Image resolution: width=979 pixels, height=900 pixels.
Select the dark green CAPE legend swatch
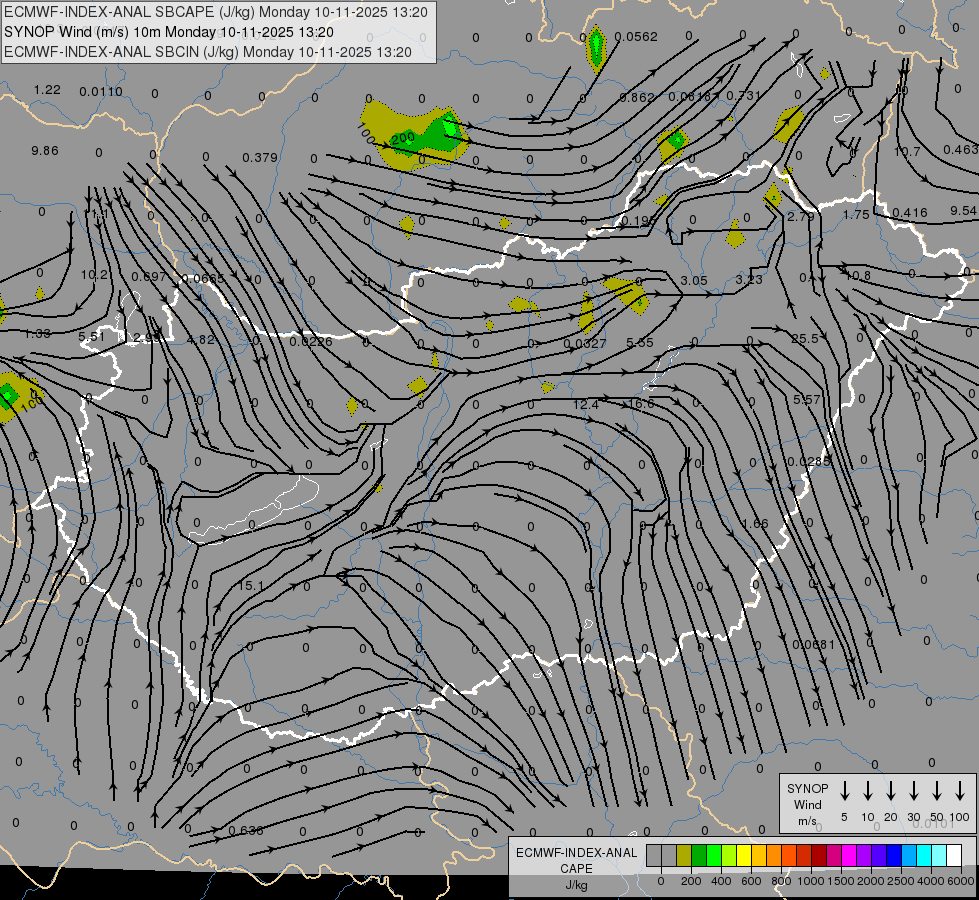(x=699, y=856)
